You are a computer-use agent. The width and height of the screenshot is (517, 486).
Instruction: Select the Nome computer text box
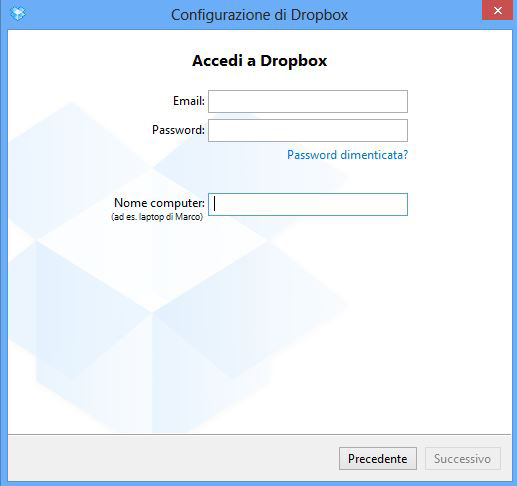click(308, 204)
